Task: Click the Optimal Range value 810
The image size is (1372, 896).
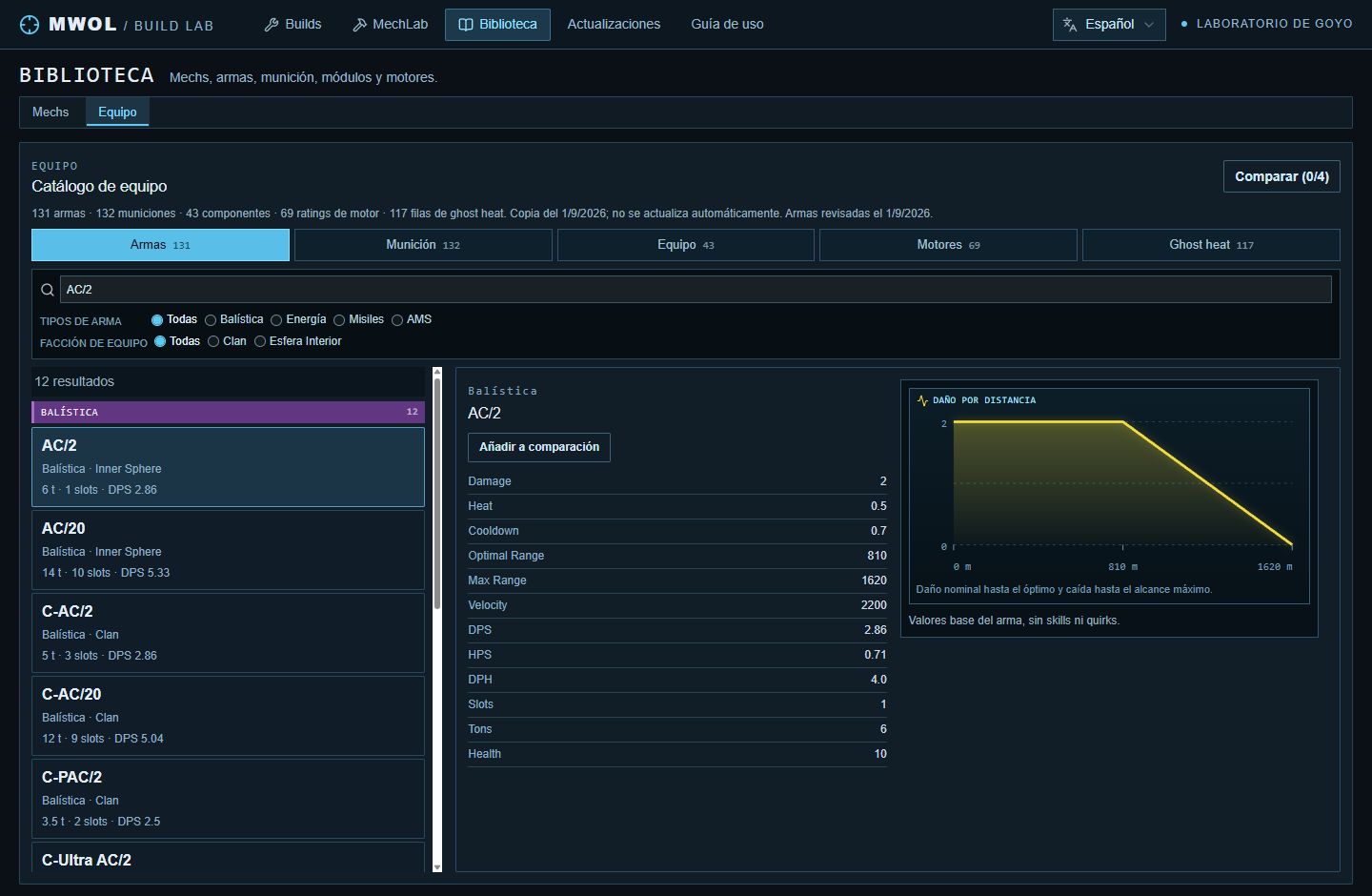Action: click(877, 556)
